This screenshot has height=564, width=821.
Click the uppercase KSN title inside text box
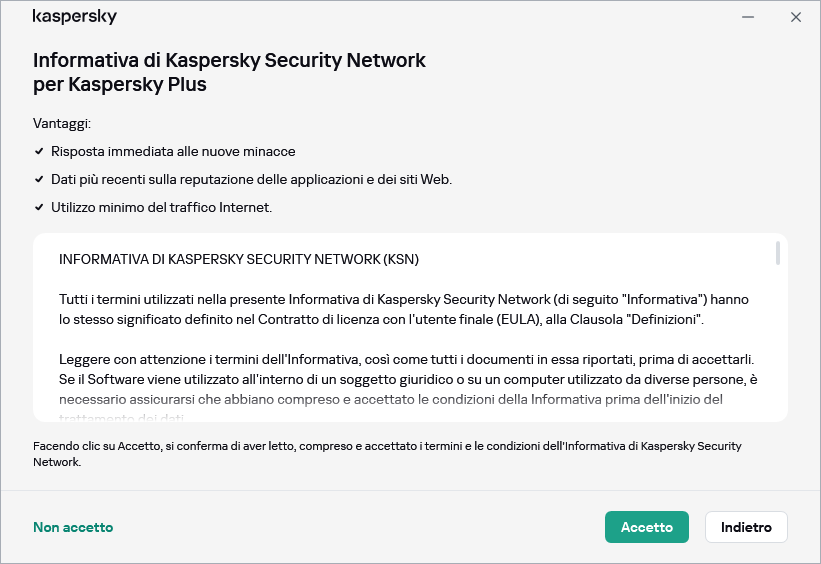click(239, 259)
